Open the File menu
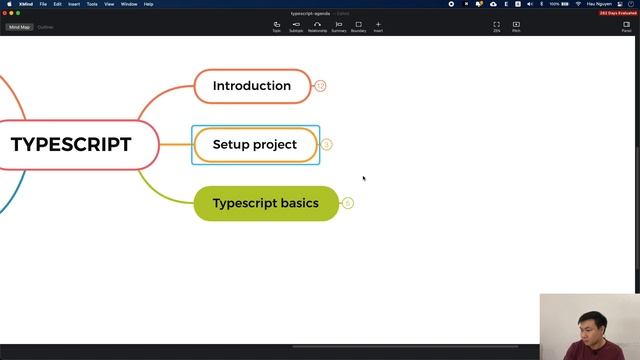The height and width of the screenshot is (360, 640). point(43,4)
